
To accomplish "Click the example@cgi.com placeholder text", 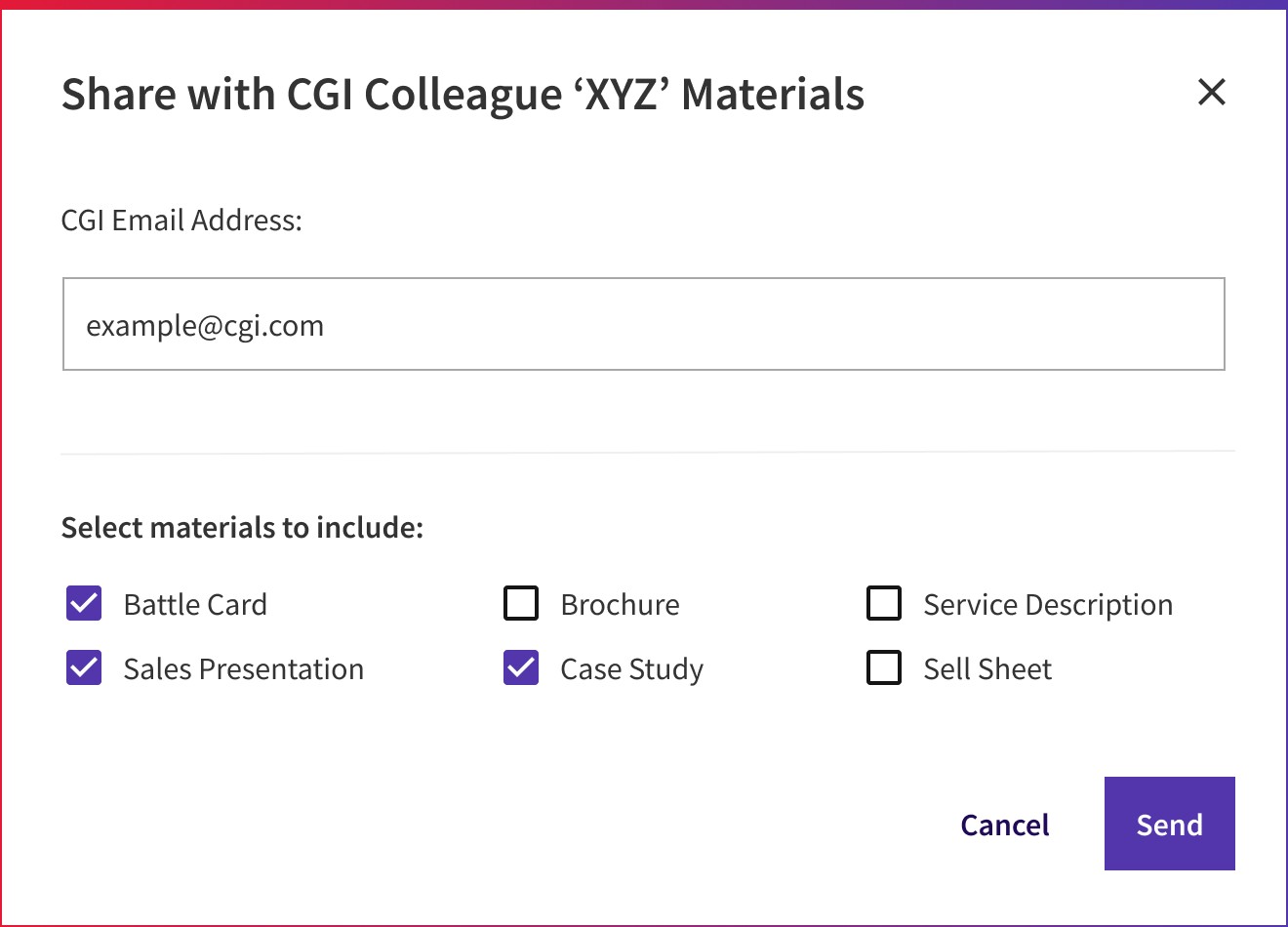I will click(205, 326).
